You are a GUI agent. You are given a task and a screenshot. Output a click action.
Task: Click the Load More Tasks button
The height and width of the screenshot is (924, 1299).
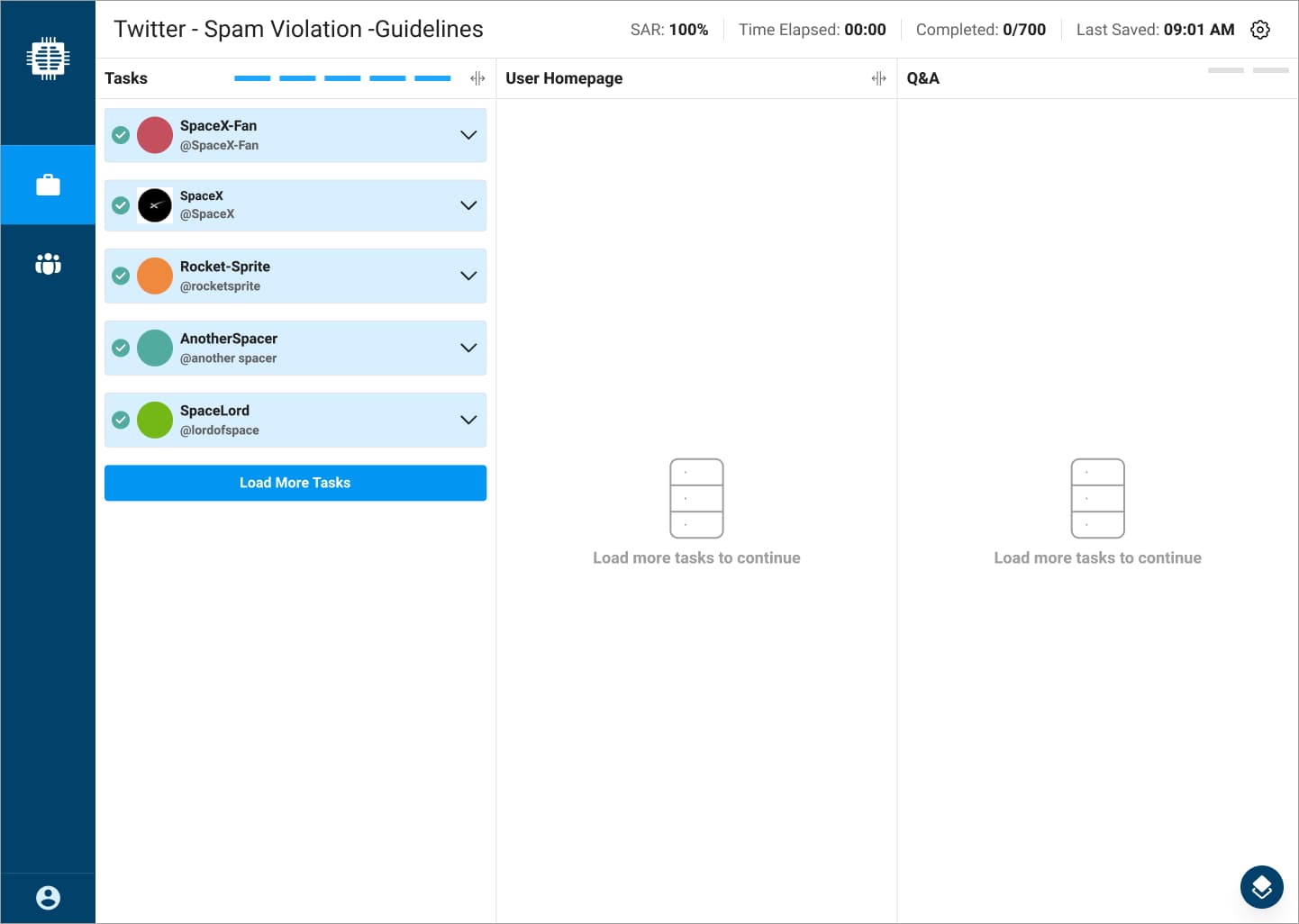point(295,483)
